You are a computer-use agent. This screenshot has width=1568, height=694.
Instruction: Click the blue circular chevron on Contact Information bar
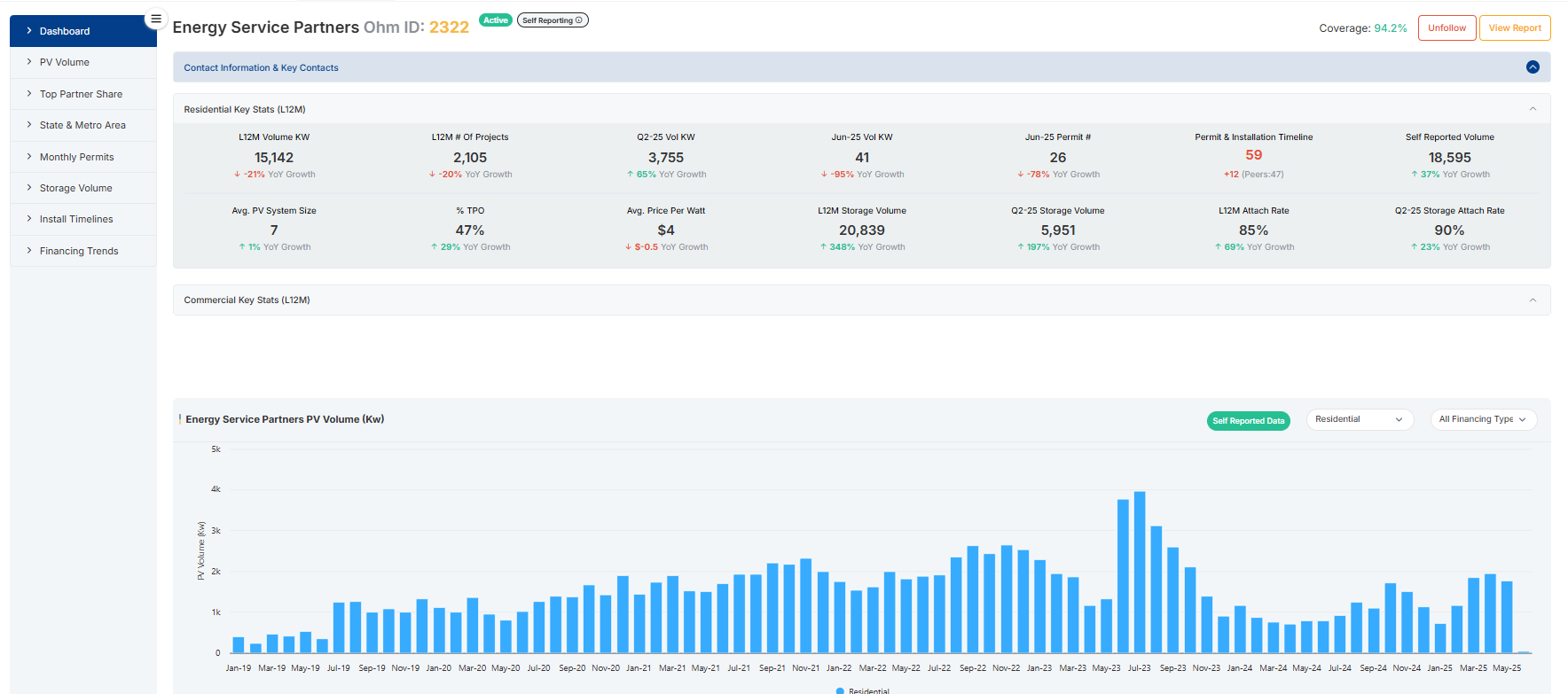pos(1532,67)
